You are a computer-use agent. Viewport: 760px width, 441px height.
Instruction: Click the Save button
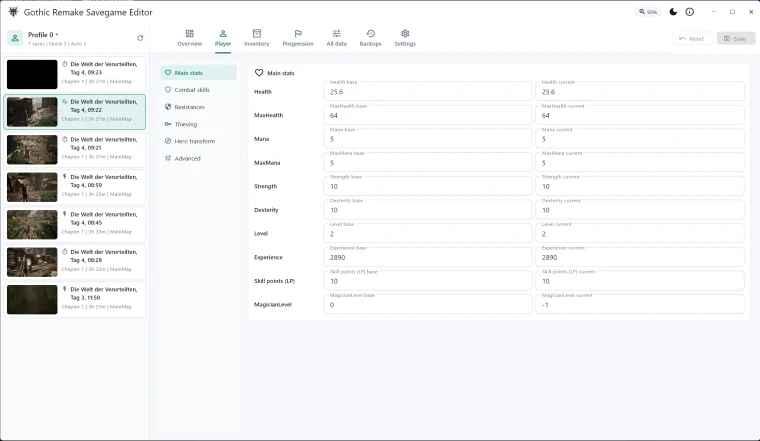[x=735, y=38]
